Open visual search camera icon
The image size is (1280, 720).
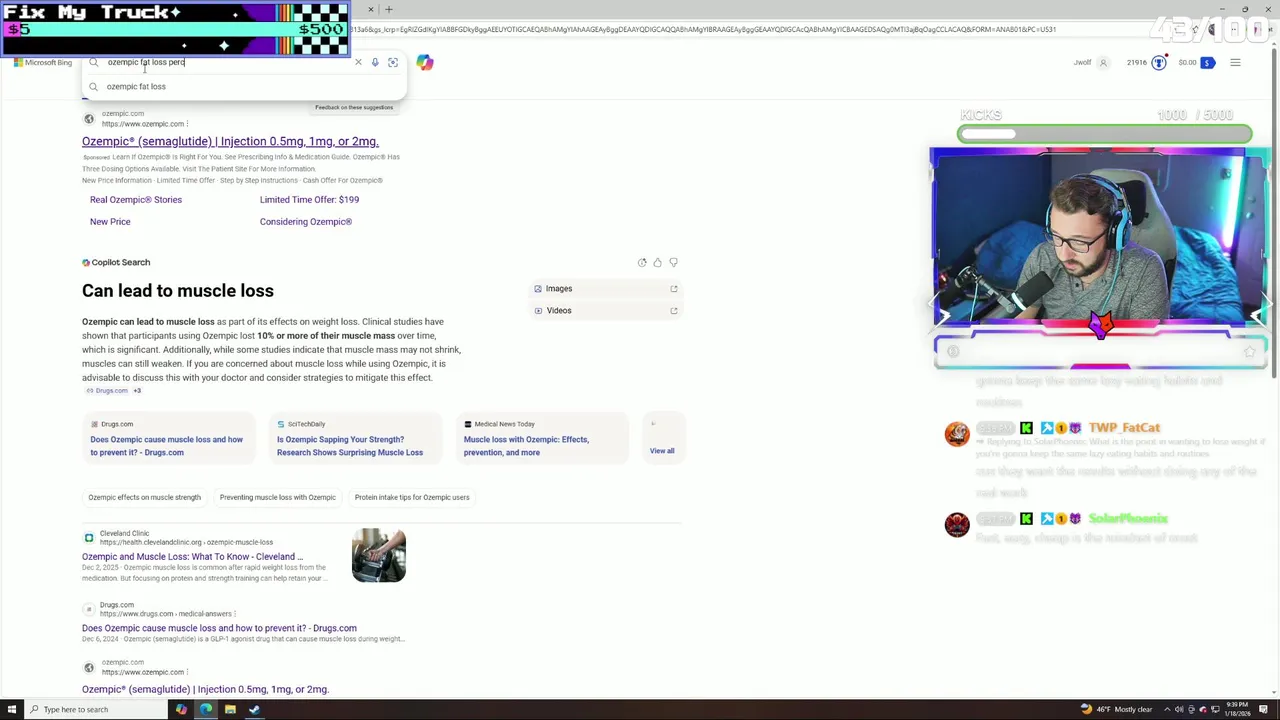pos(393,62)
